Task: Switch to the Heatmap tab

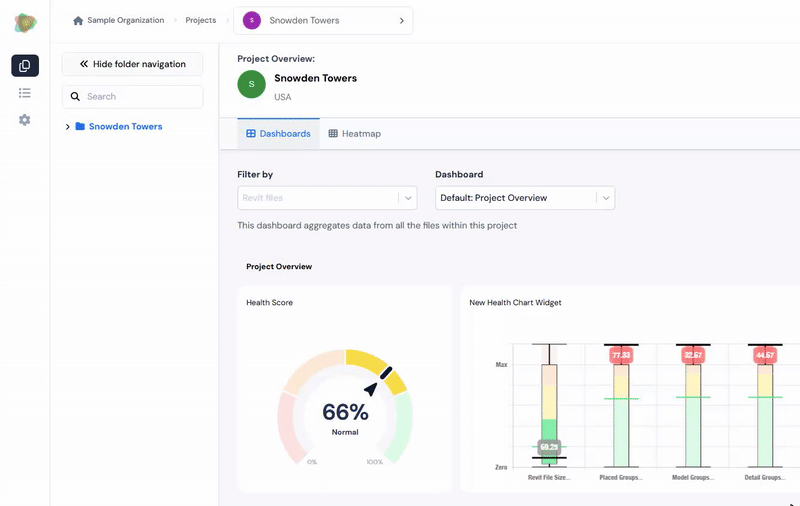Action: pyautogui.click(x=355, y=134)
